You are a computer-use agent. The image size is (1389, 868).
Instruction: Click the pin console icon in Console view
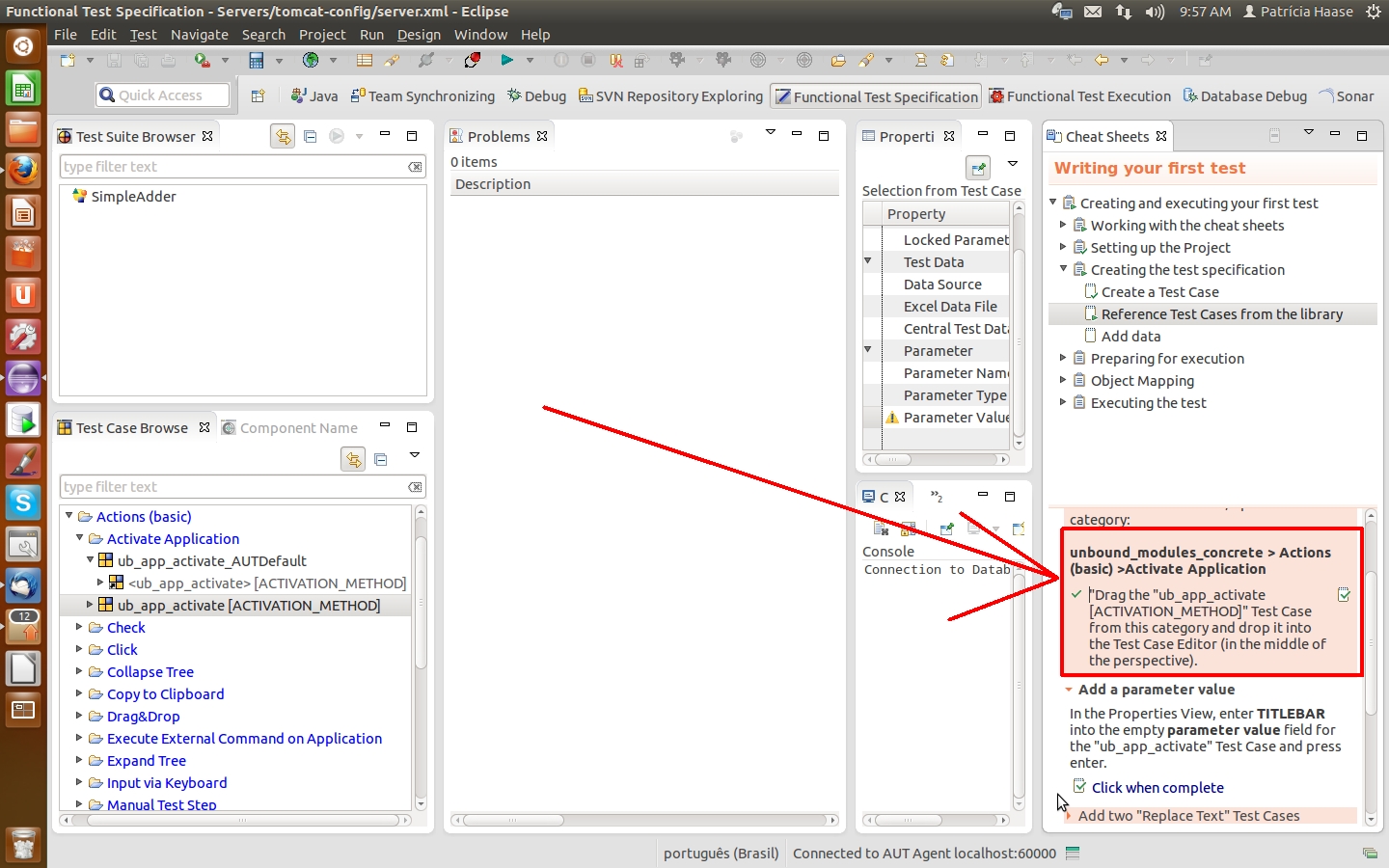[x=946, y=529]
